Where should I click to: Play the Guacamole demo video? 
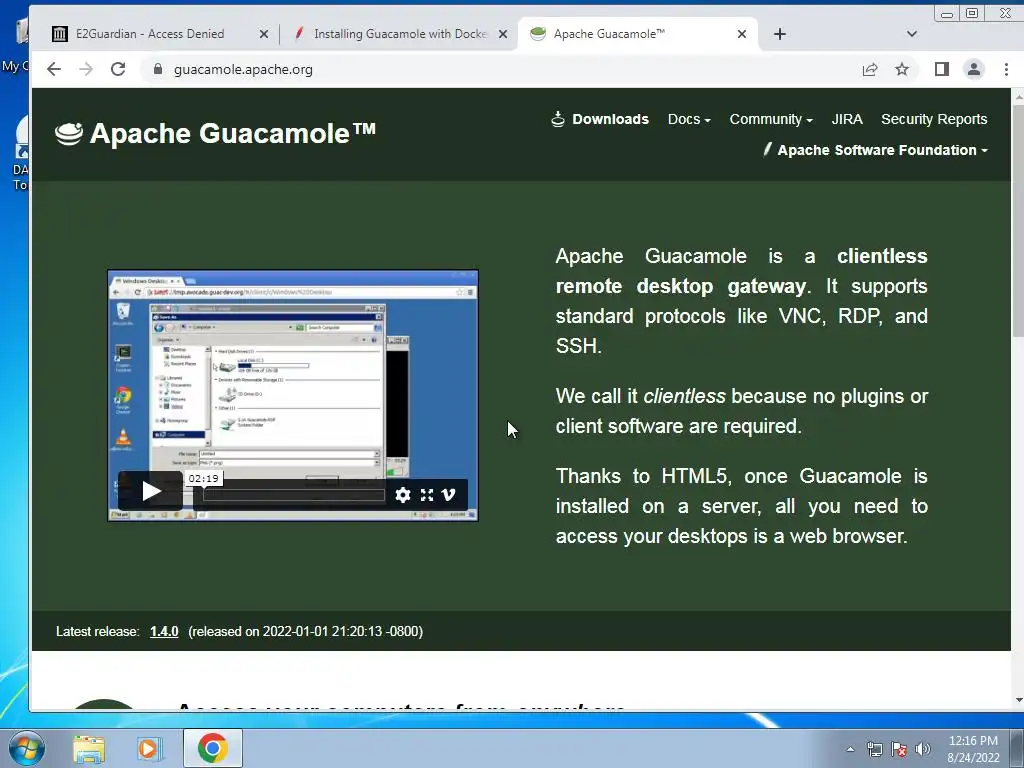[x=151, y=491]
